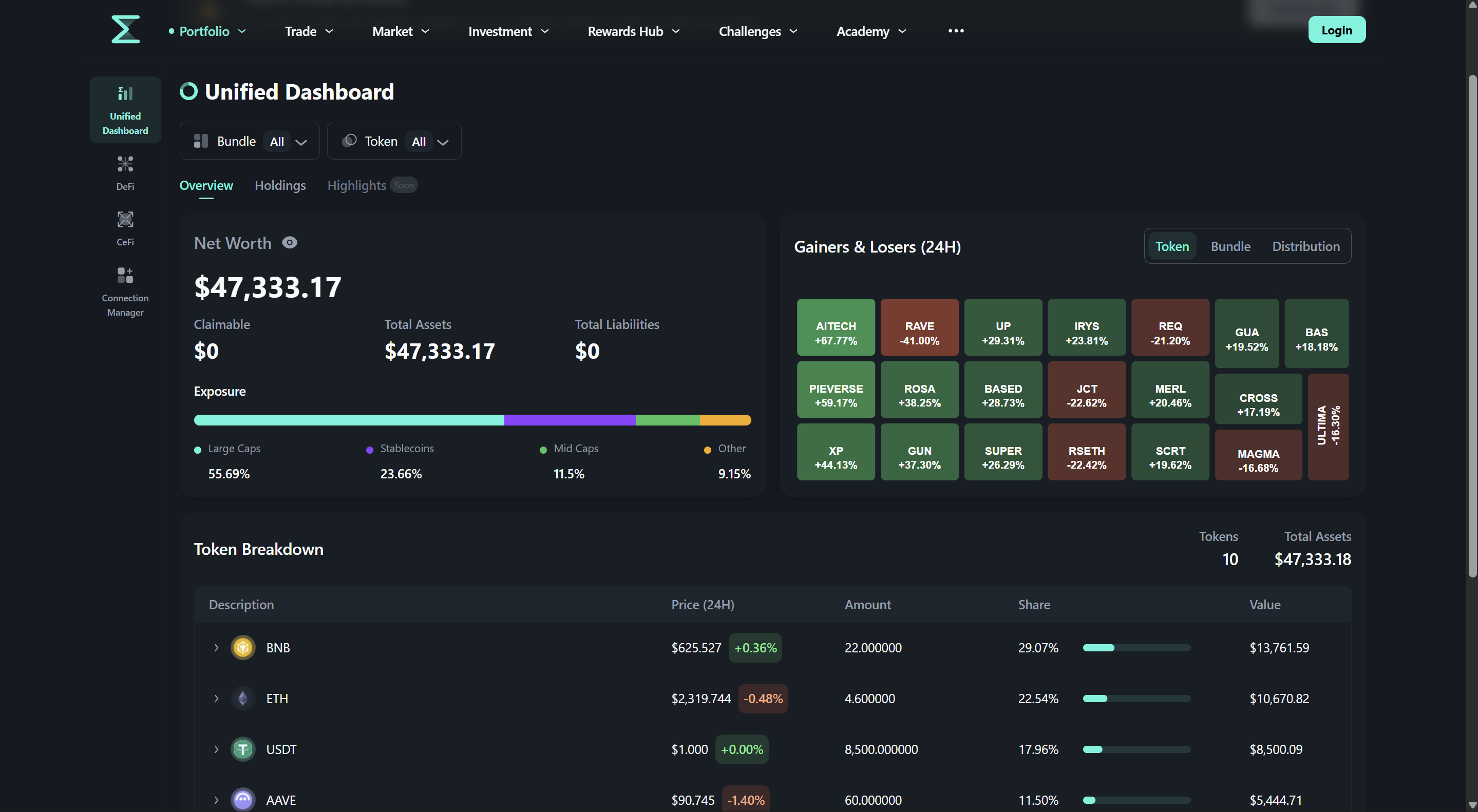Click the AITECH +67.77% tile
The image size is (1478, 812).
[836, 327]
